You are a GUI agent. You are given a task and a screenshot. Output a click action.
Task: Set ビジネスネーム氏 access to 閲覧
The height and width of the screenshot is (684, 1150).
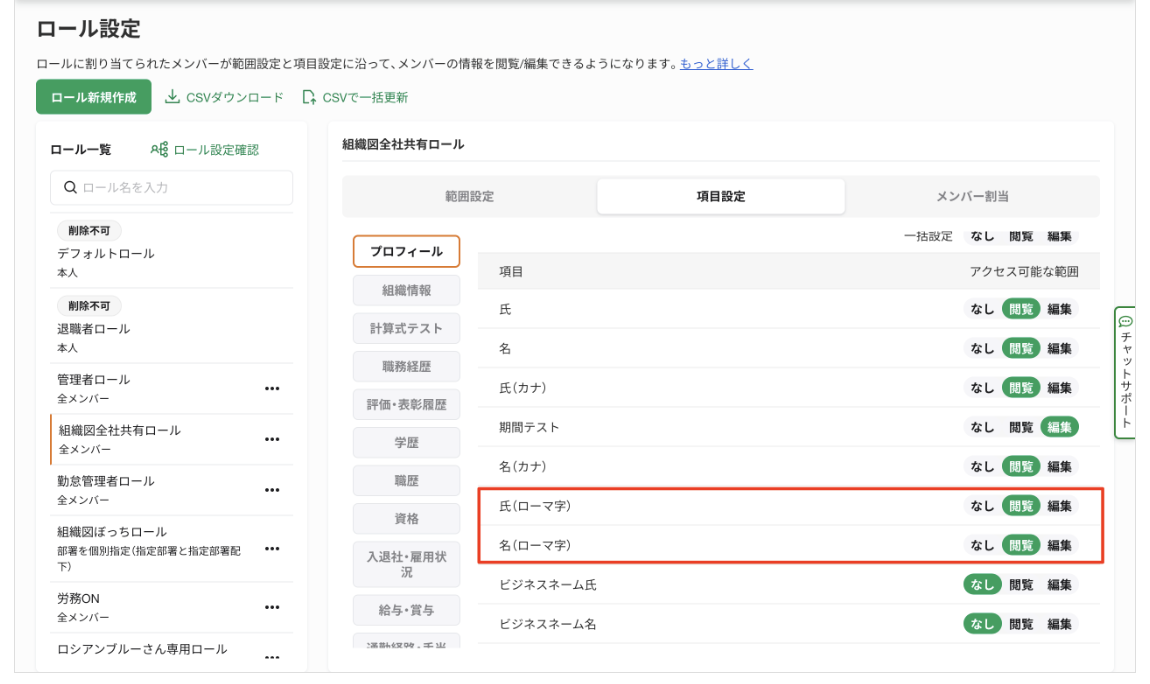point(1021,585)
